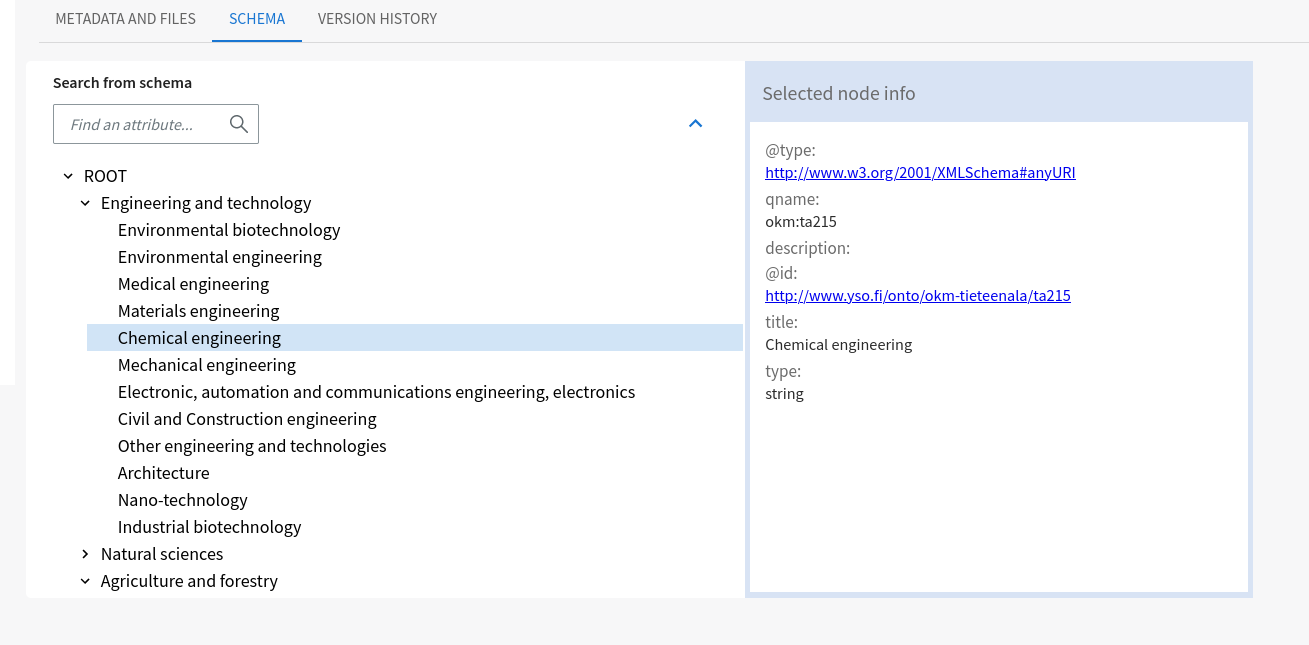
Task: Collapse the schema tree with the blue up chevron
Action: [696, 123]
